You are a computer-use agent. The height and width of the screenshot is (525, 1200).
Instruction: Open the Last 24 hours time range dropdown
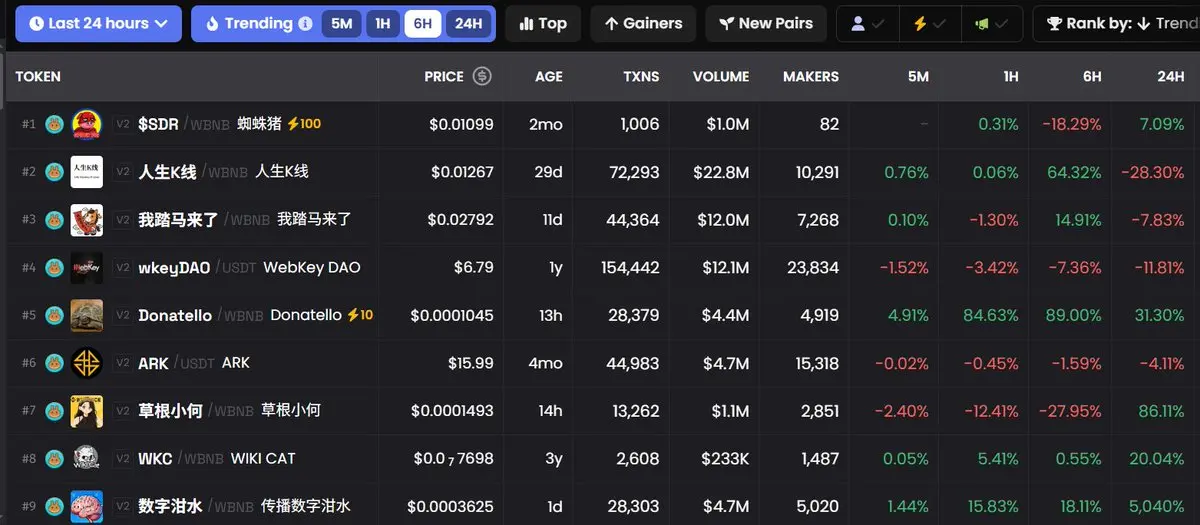(x=98, y=23)
